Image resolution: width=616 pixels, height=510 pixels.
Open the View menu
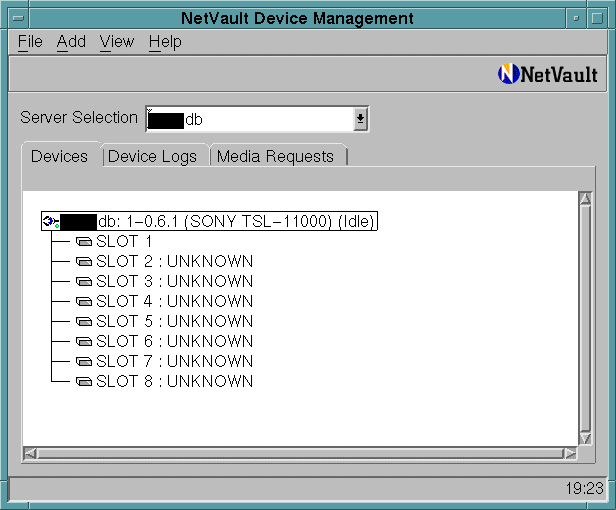click(117, 42)
